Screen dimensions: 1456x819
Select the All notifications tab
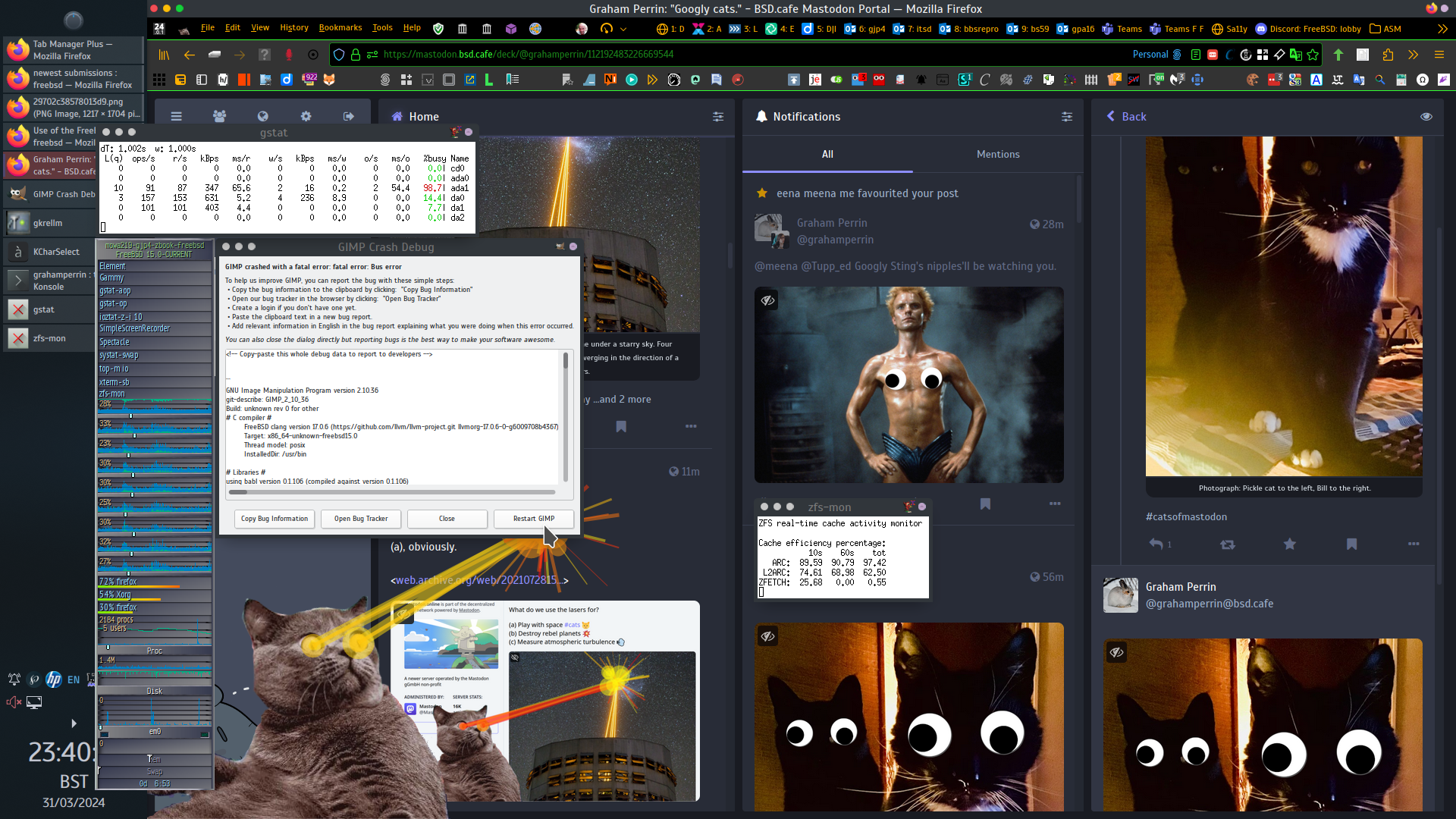(827, 154)
